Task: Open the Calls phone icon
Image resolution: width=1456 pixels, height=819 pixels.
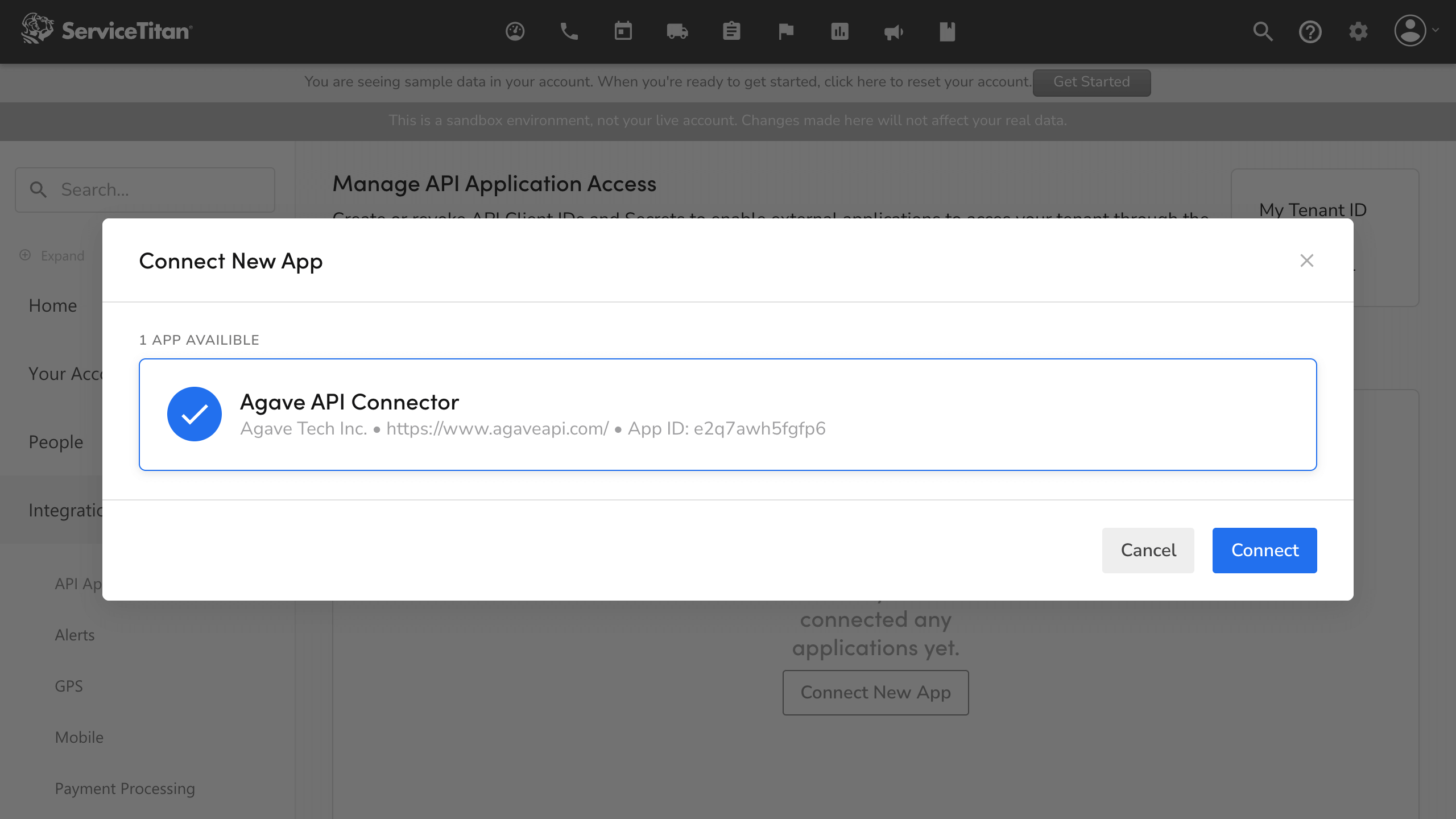Action: [569, 31]
